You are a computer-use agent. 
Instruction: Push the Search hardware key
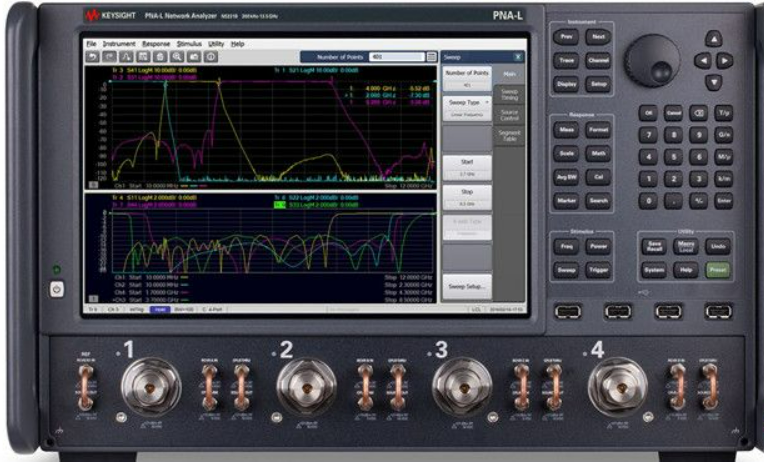tap(598, 200)
